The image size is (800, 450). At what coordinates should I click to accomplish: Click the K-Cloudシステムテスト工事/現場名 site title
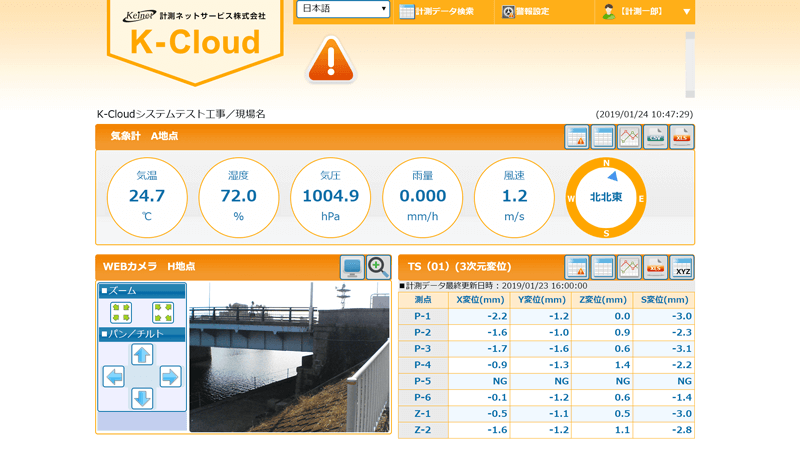click(x=181, y=114)
